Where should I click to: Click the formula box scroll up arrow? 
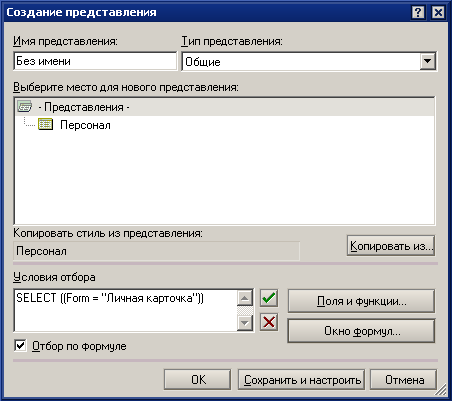coord(245,298)
